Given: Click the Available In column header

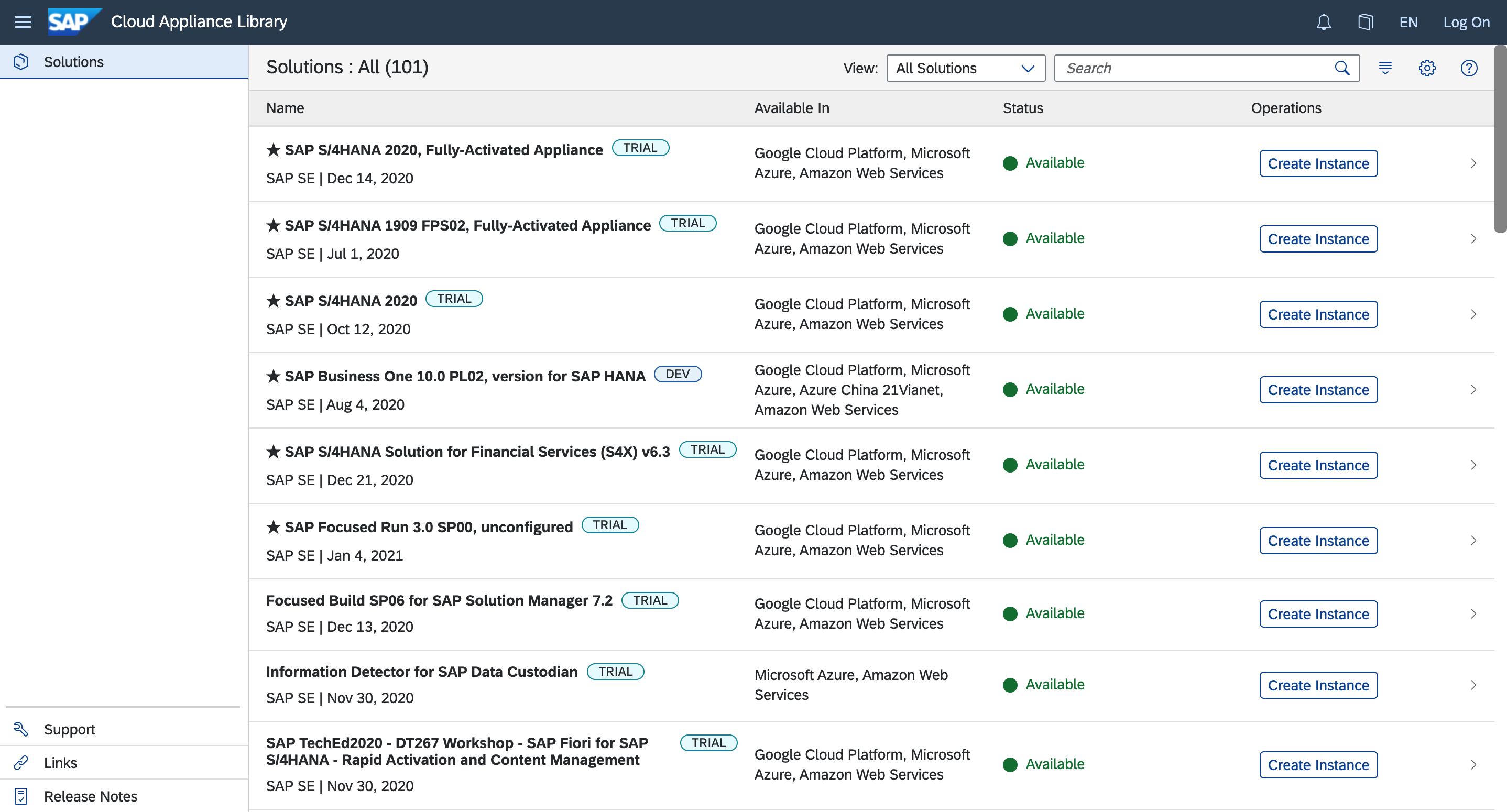Looking at the screenshot, I should 792,108.
